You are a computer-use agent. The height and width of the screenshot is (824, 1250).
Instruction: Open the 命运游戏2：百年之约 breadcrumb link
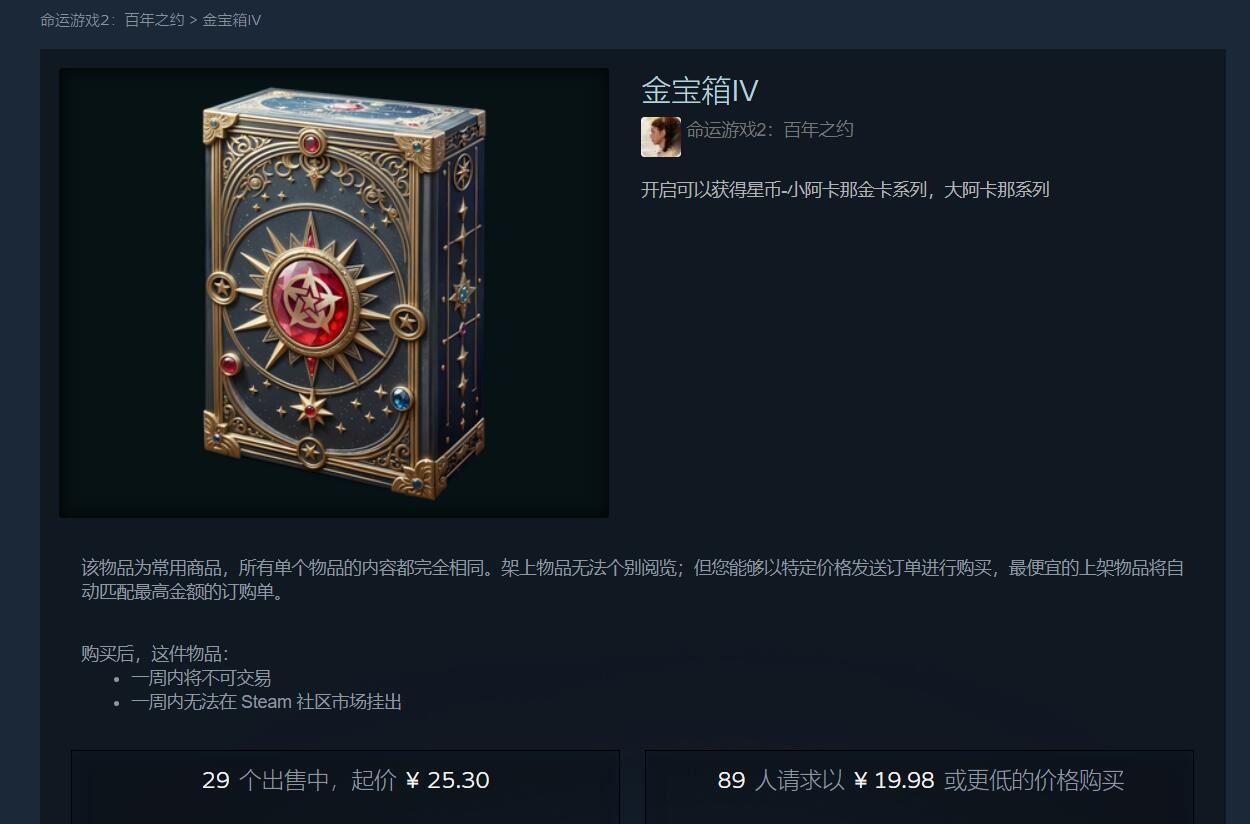(x=112, y=20)
